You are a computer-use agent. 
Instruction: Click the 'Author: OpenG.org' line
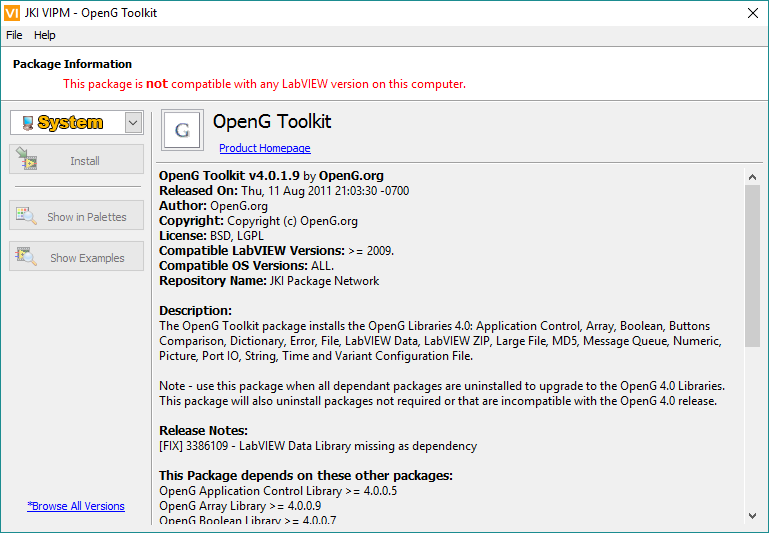[213, 206]
